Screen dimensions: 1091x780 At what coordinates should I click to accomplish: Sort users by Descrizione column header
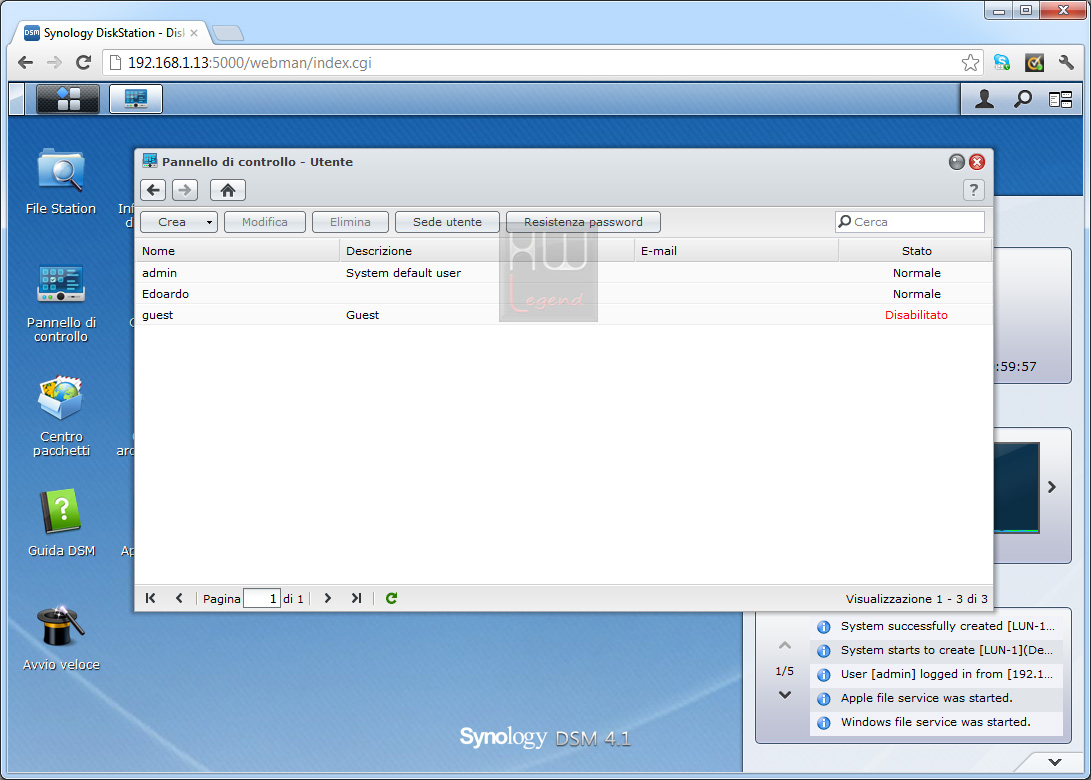(487, 250)
